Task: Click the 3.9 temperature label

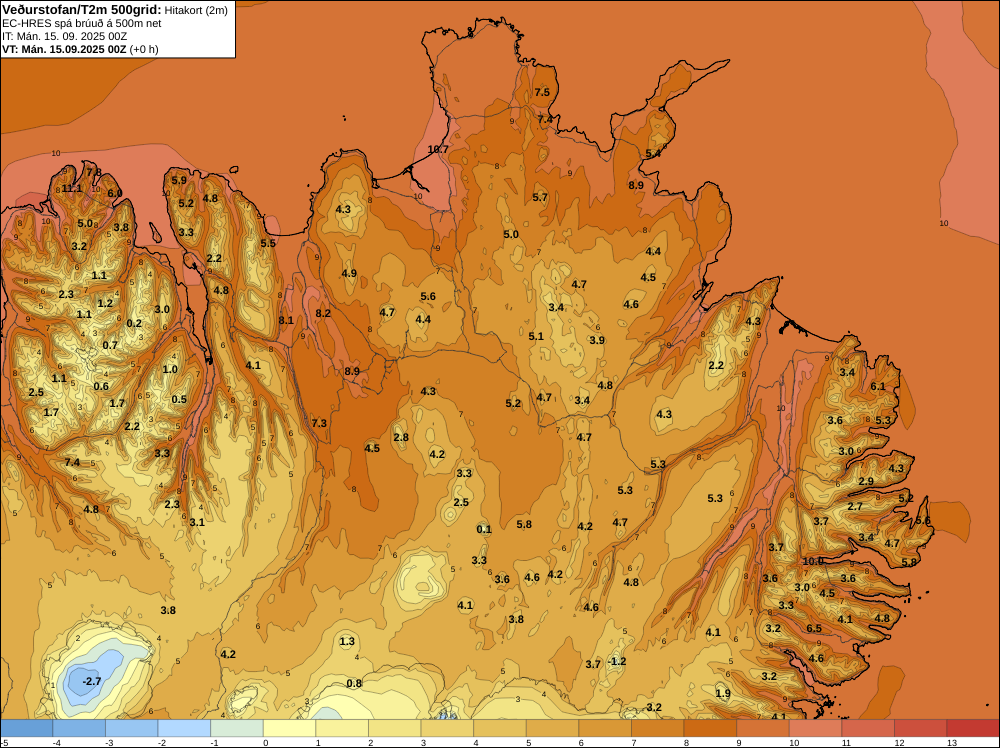Action: click(x=597, y=340)
